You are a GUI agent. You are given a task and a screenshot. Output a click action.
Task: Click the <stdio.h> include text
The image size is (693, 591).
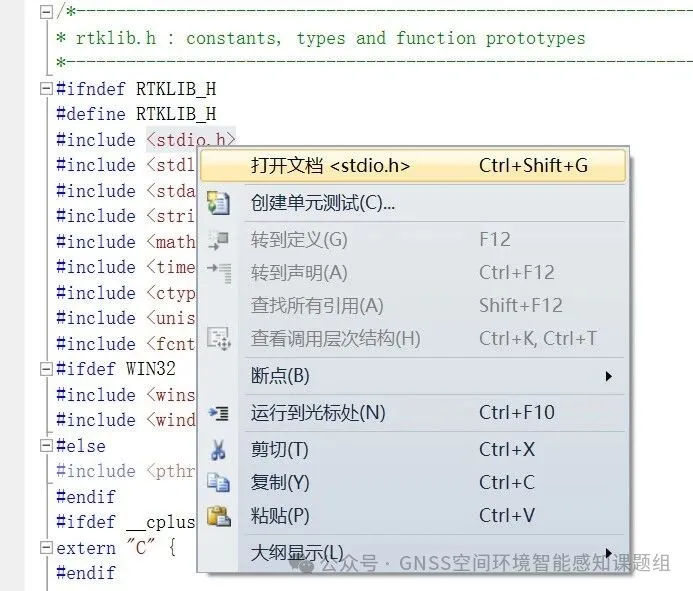pyautogui.click(x=192, y=140)
